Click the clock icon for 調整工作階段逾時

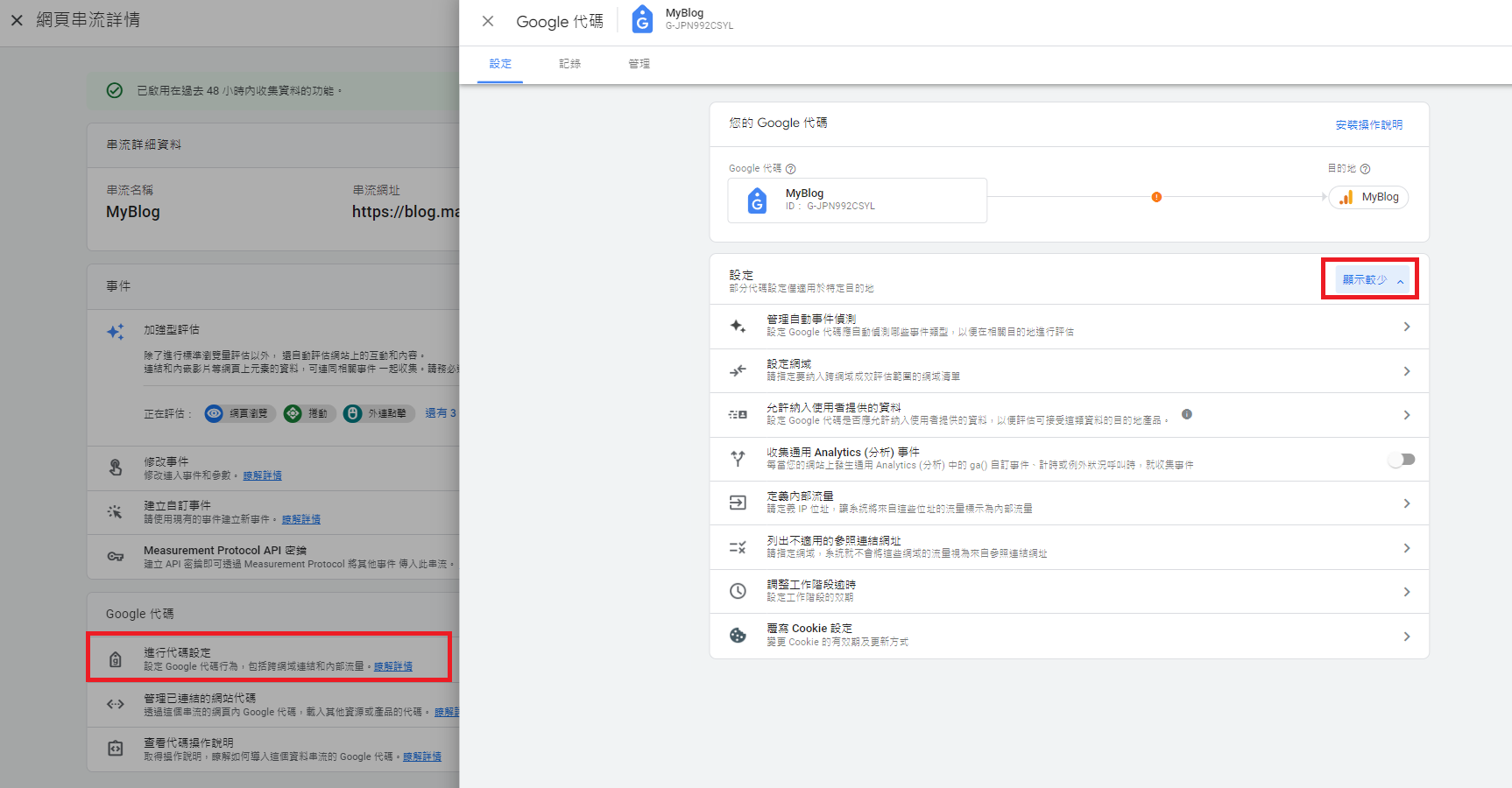coord(738,592)
